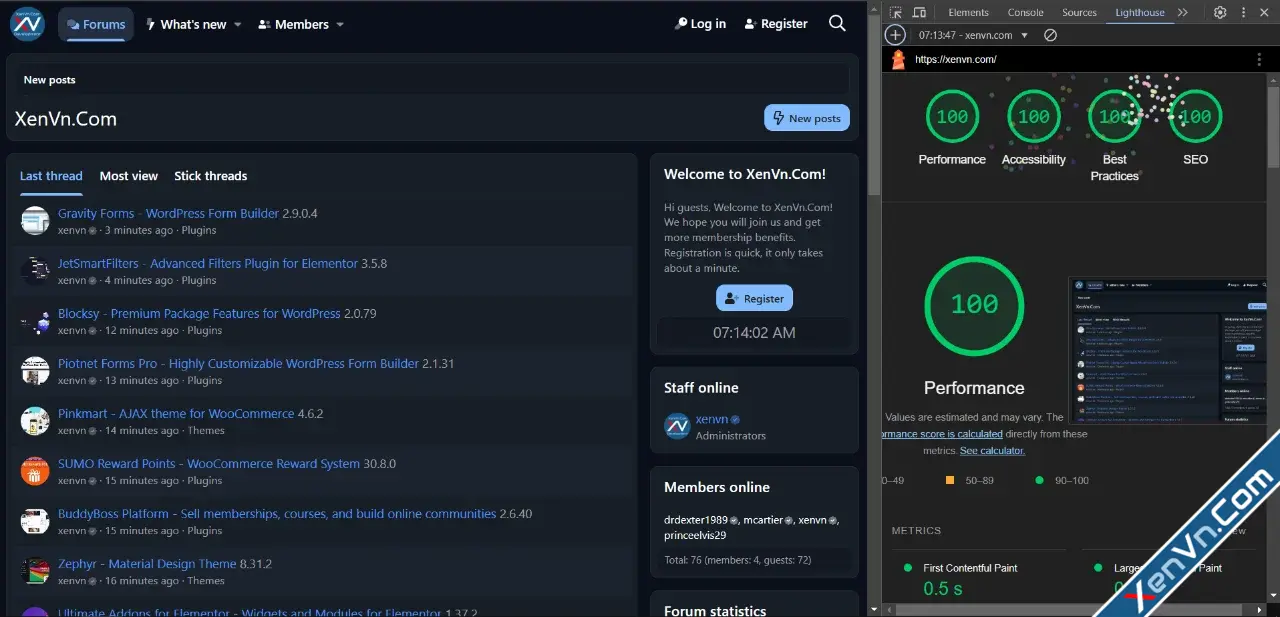
Task: Open DevTools settings gear
Action: tap(1220, 12)
